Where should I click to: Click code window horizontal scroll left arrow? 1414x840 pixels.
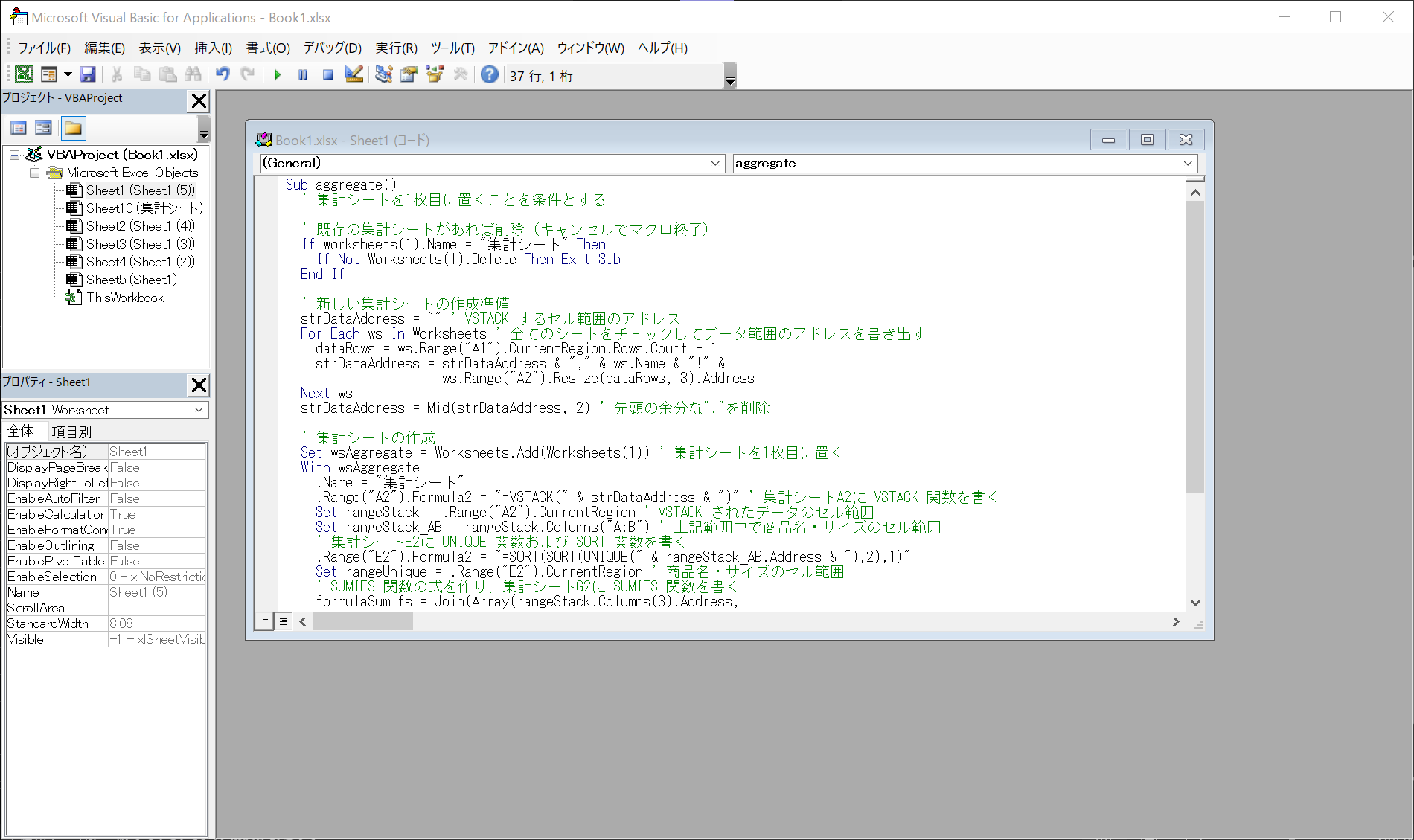[303, 621]
